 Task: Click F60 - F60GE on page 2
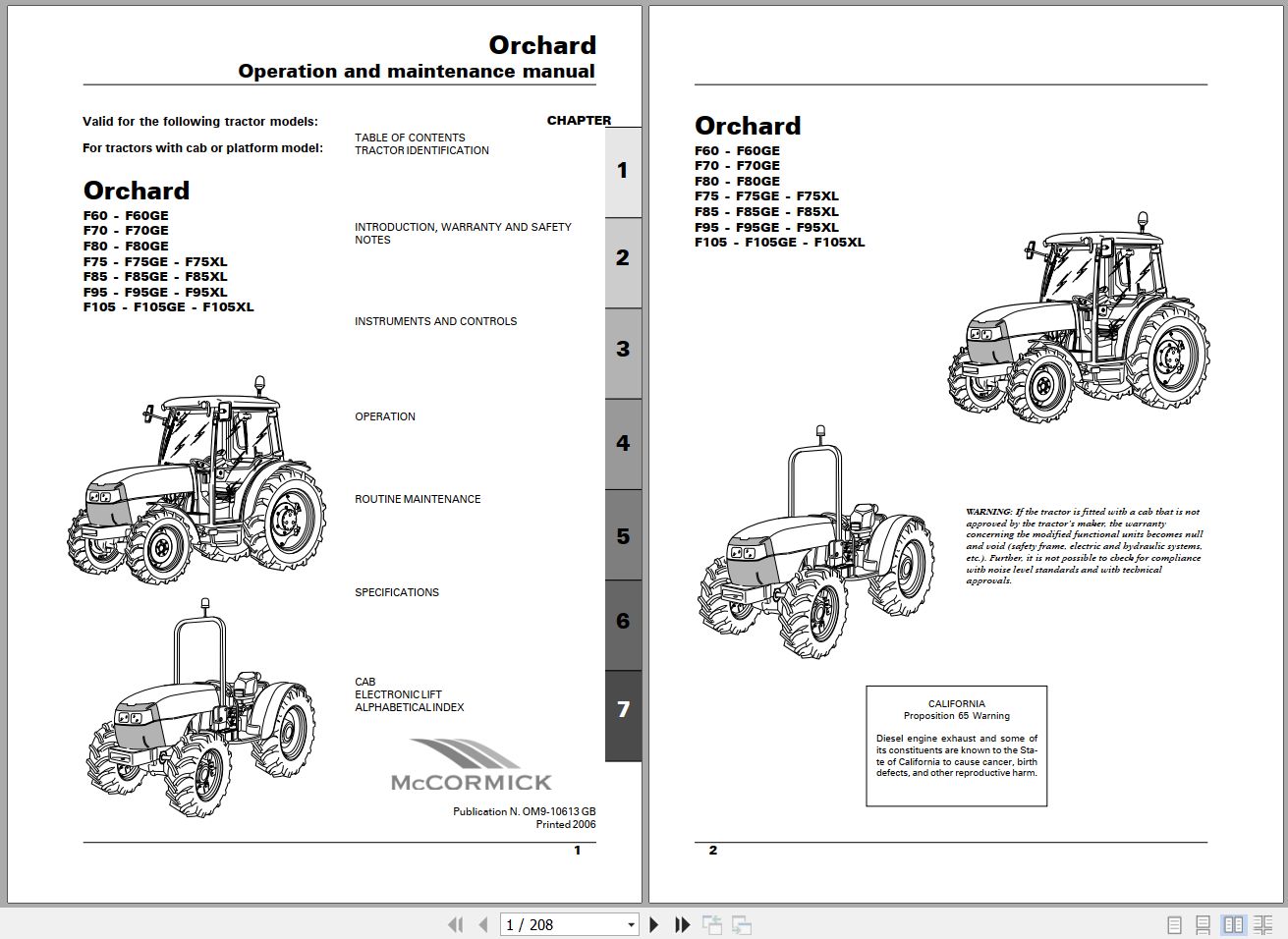click(737, 150)
